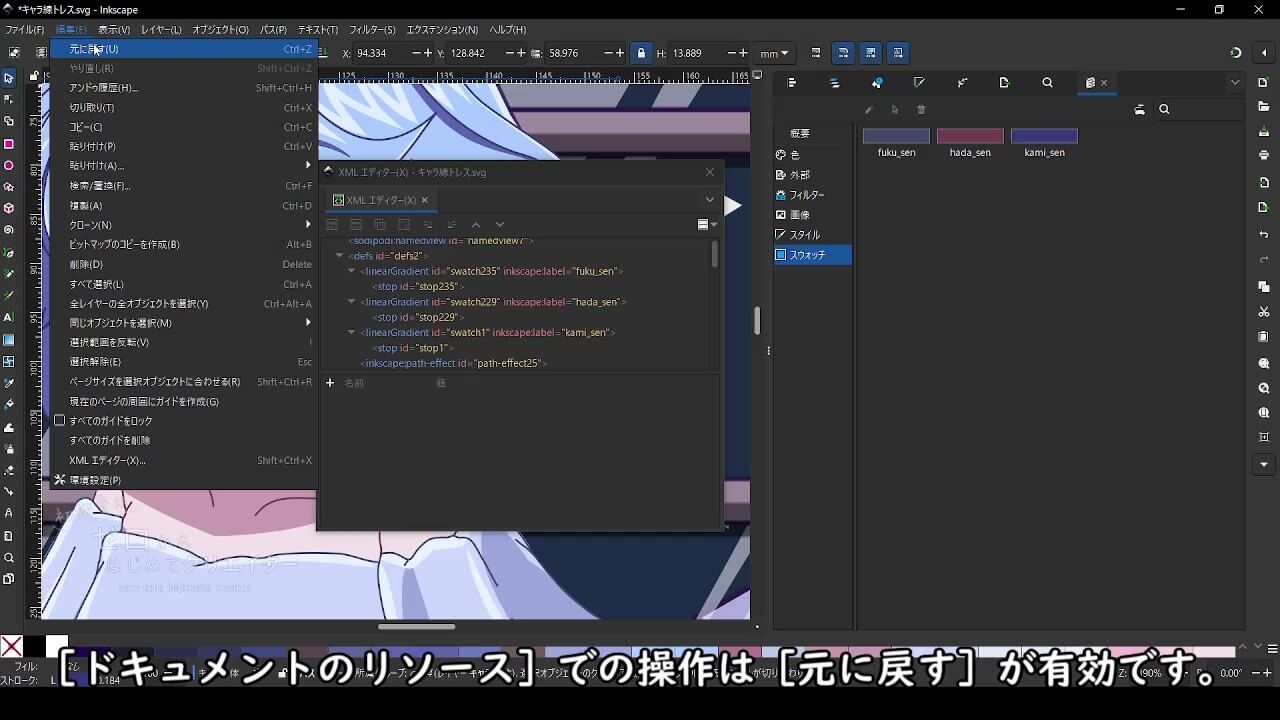This screenshot has width=1280, height=720.
Task: Select the Star polygon tool
Action: click(x=9, y=187)
